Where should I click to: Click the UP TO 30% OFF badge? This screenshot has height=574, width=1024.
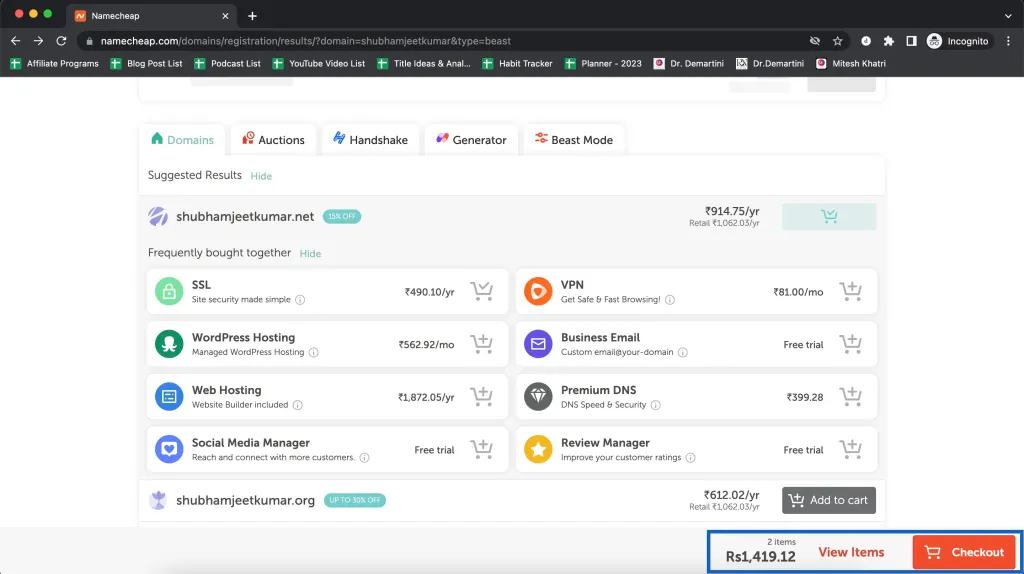[x=355, y=500]
